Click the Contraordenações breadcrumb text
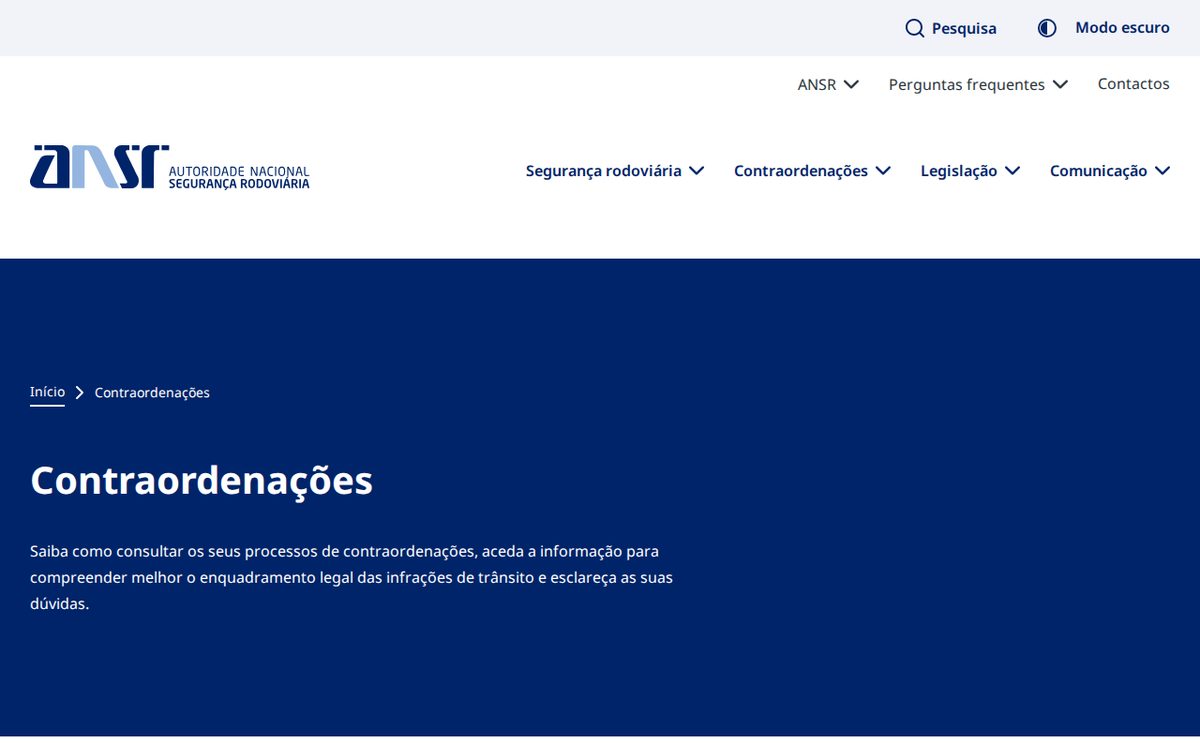This screenshot has width=1200, height=743. tap(152, 392)
